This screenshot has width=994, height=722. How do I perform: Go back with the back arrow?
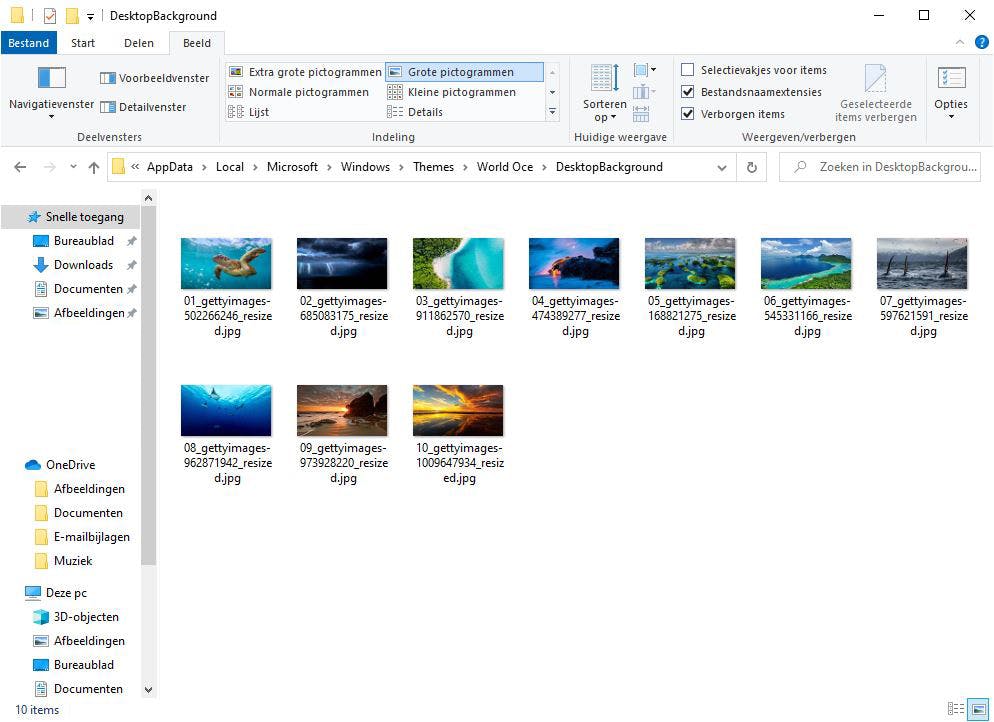pyautogui.click(x=20, y=167)
